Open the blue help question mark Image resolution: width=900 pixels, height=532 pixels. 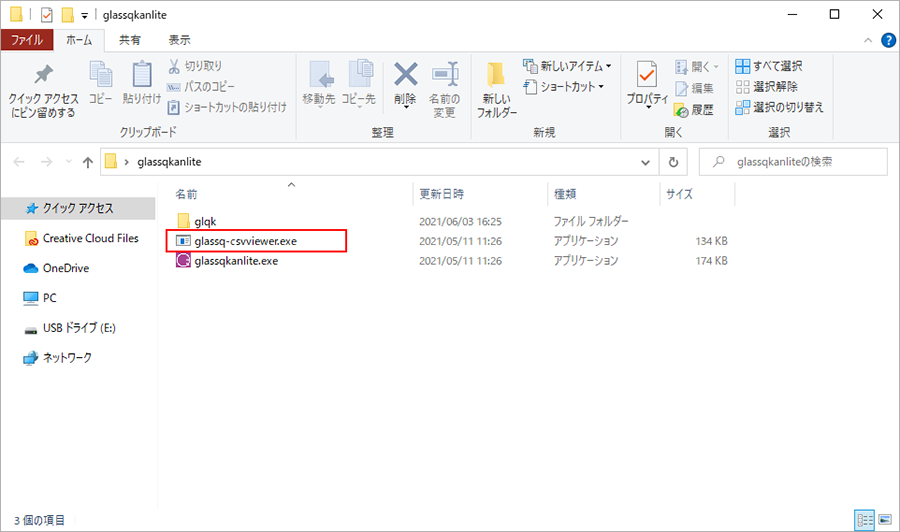pyautogui.click(x=888, y=40)
